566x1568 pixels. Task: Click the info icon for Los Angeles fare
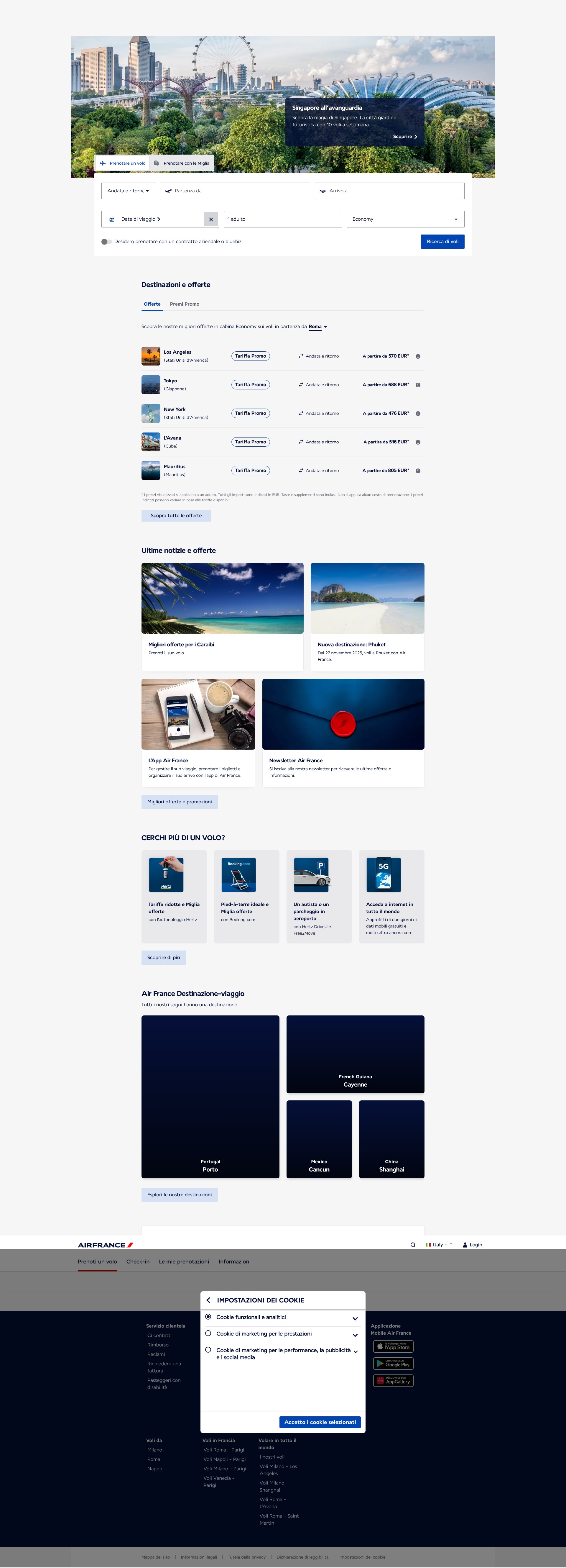pos(418,356)
